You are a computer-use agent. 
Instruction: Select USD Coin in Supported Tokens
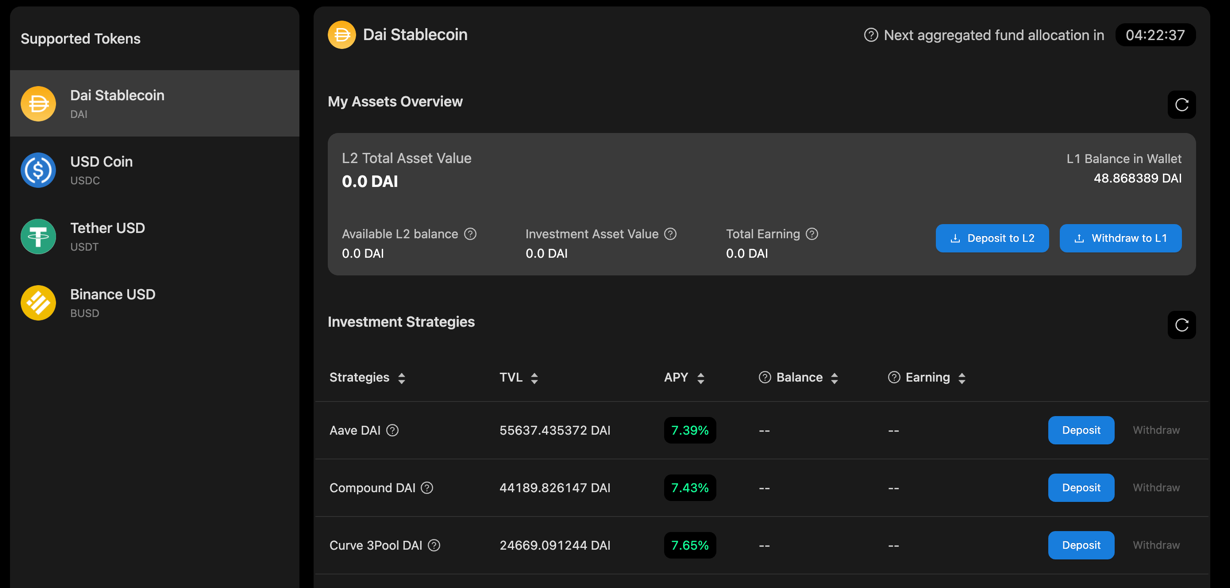point(155,170)
